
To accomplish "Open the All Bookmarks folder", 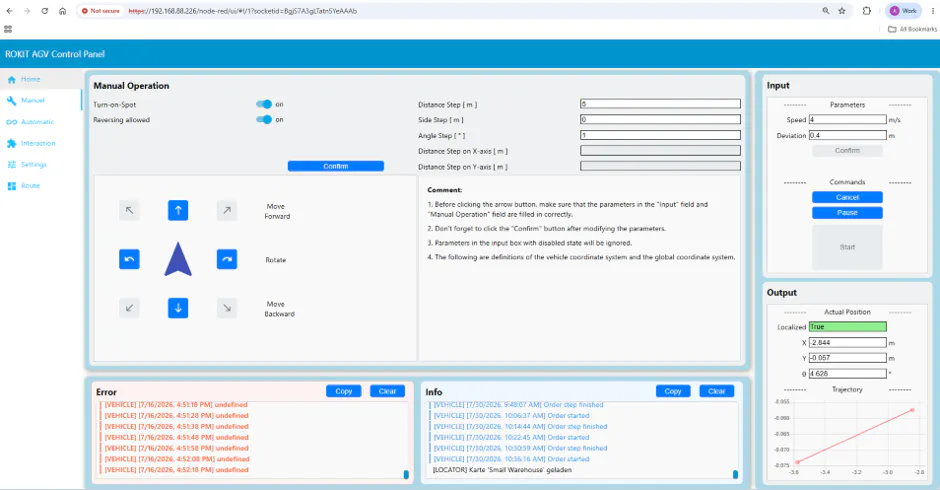I will click(x=912, y=29).
